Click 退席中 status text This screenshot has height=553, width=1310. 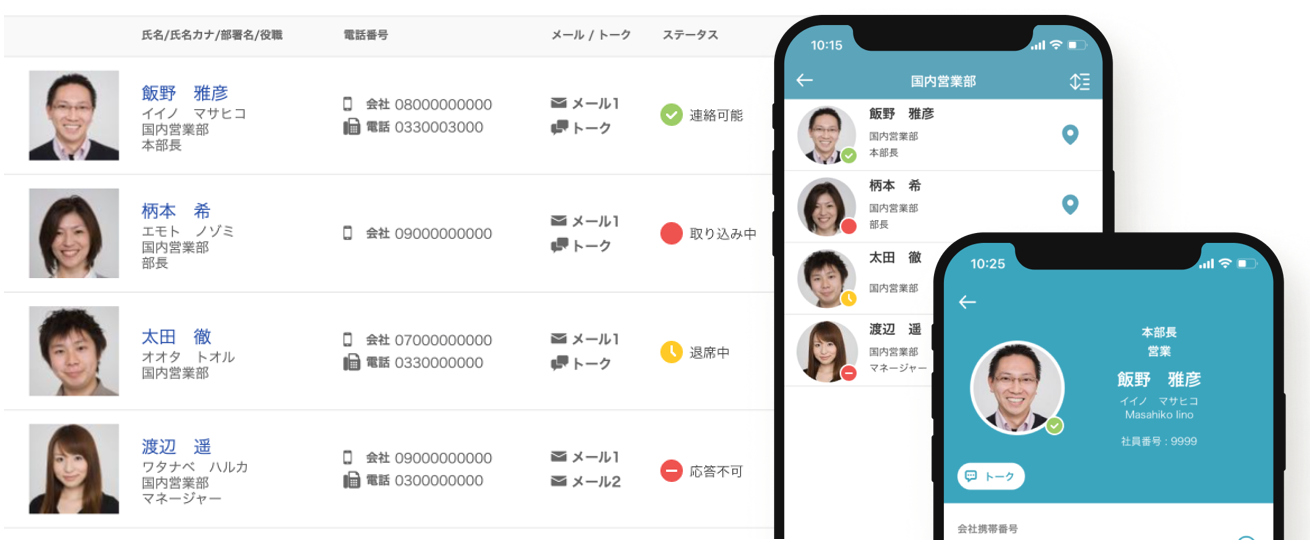pos(710,353)
